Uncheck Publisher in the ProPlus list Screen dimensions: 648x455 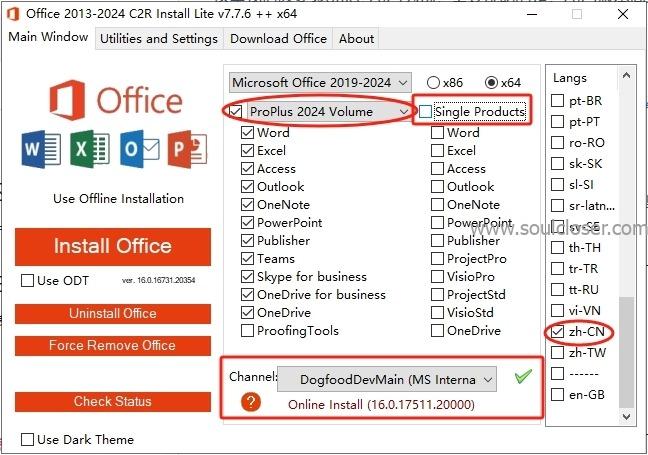[248, 241]
